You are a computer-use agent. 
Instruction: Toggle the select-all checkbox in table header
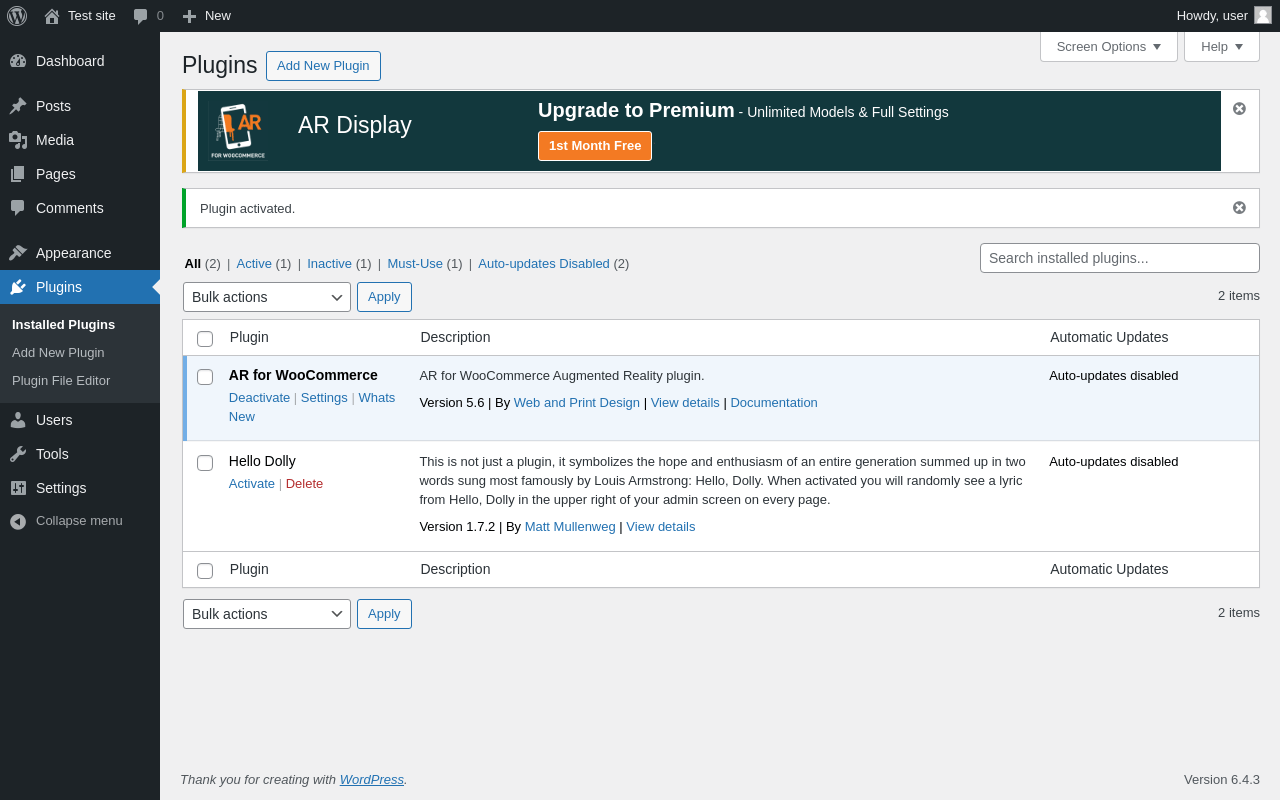coord(205,339)
